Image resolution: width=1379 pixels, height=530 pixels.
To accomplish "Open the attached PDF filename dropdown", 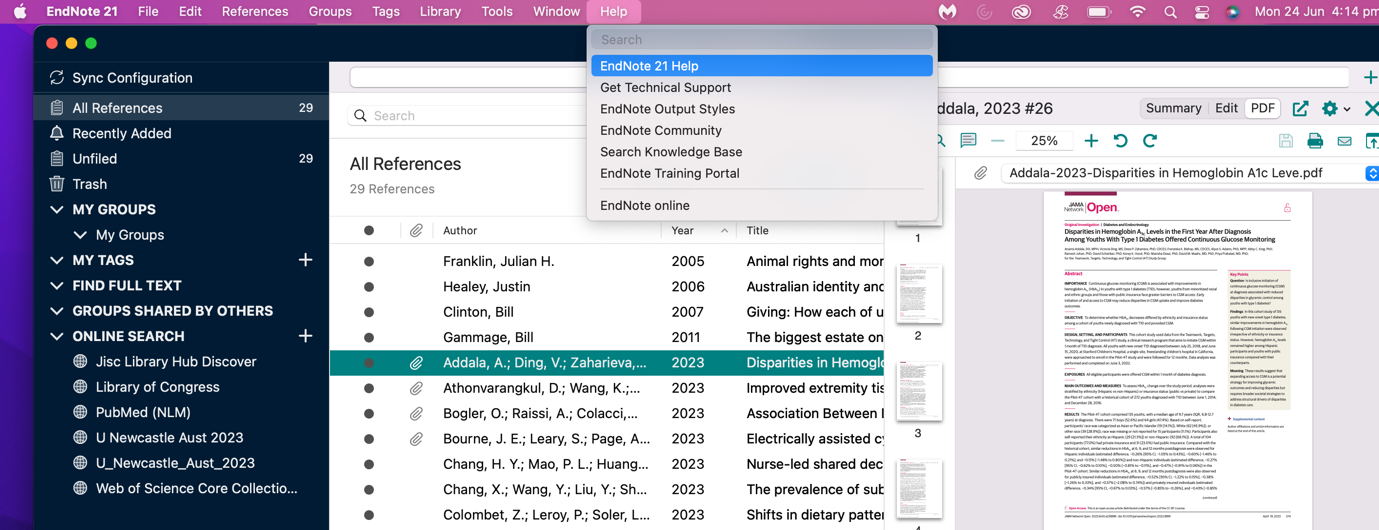I will click(1372, 173).
